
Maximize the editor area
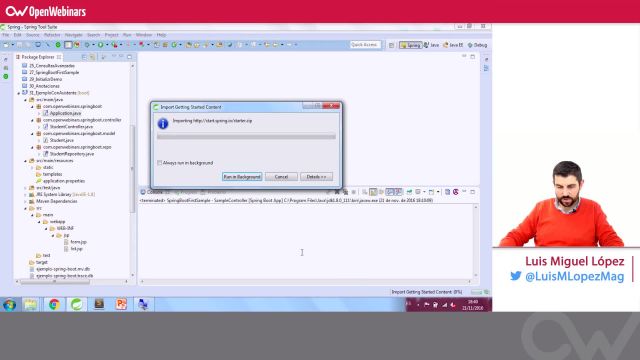[473, 57]
